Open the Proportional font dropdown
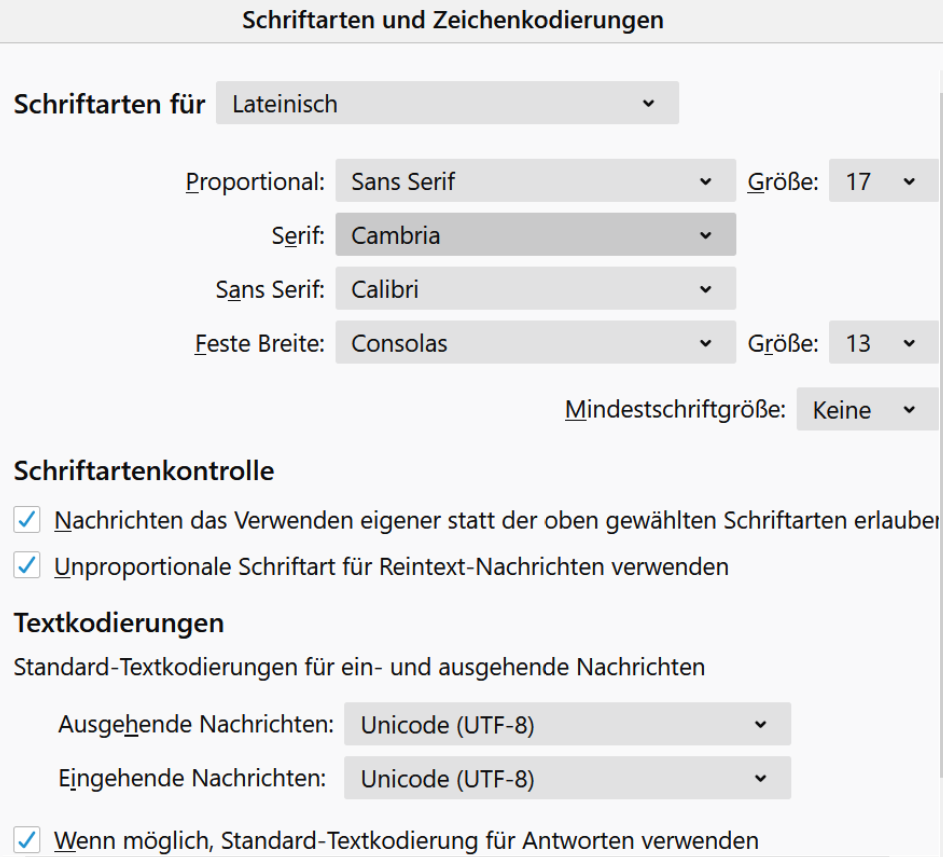 [x=535, y=182]
